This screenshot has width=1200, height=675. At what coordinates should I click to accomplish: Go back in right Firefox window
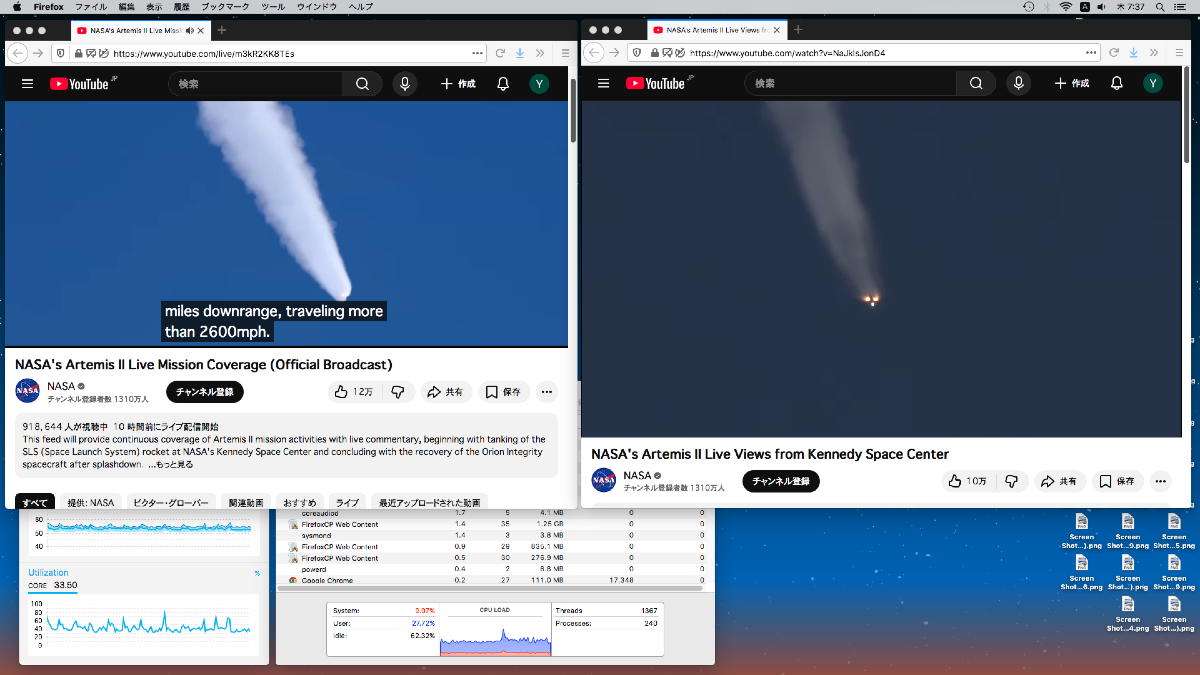(x=595, y=53)
